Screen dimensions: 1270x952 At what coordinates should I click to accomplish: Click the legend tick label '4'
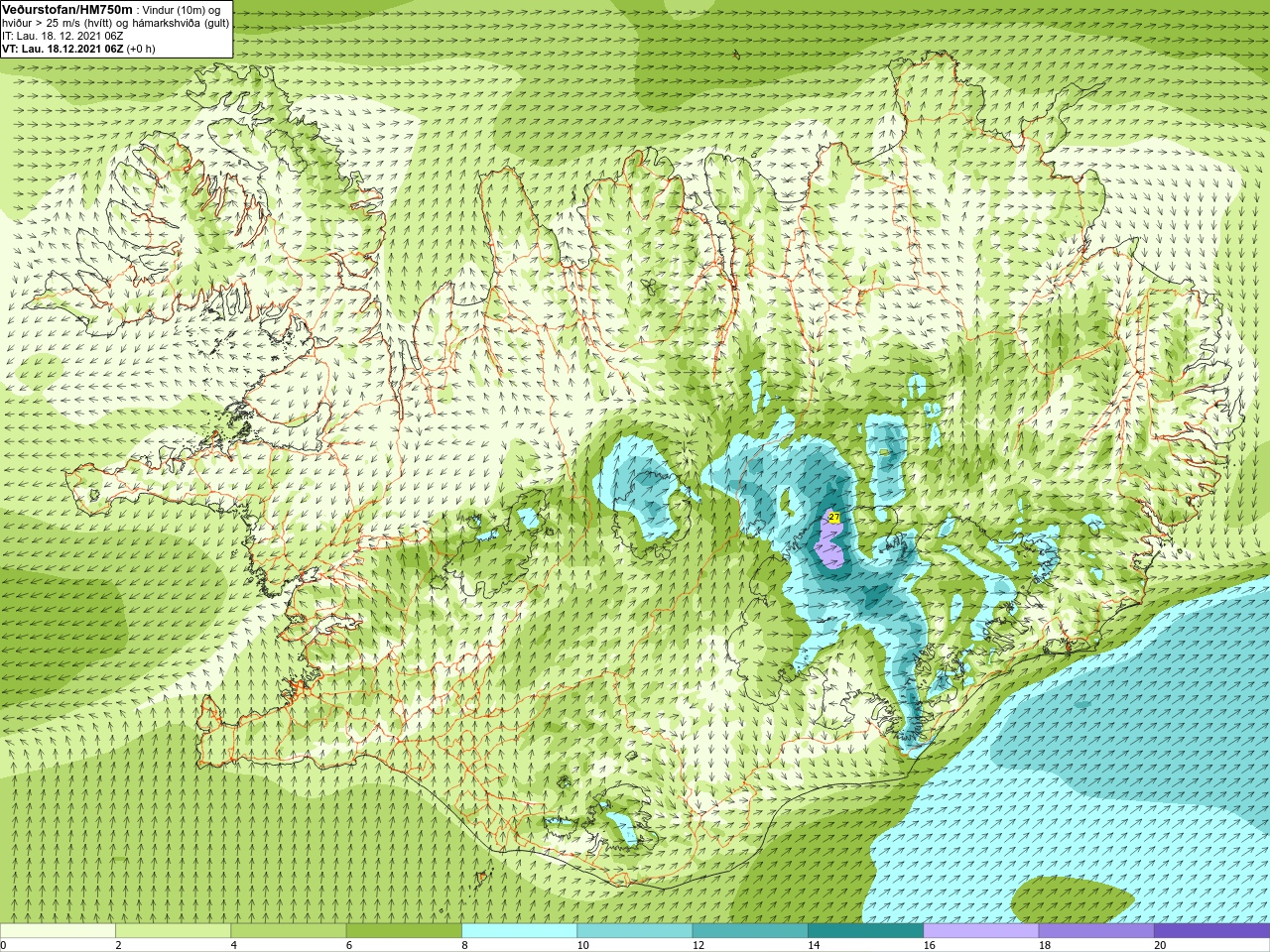[x=234, y=945]
